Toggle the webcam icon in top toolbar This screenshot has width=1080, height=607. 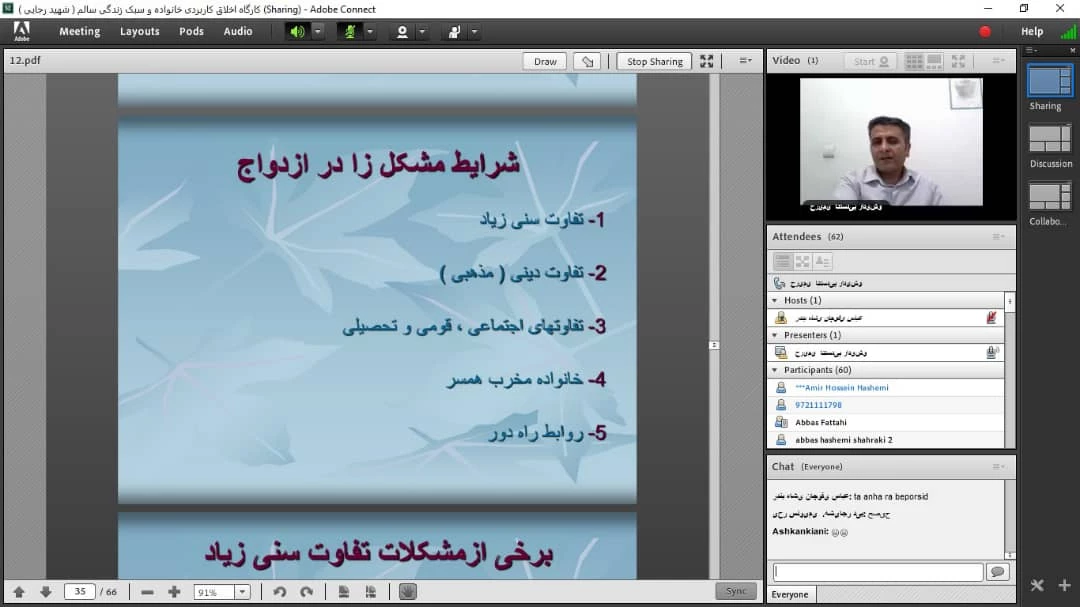[x=402, y=31]
